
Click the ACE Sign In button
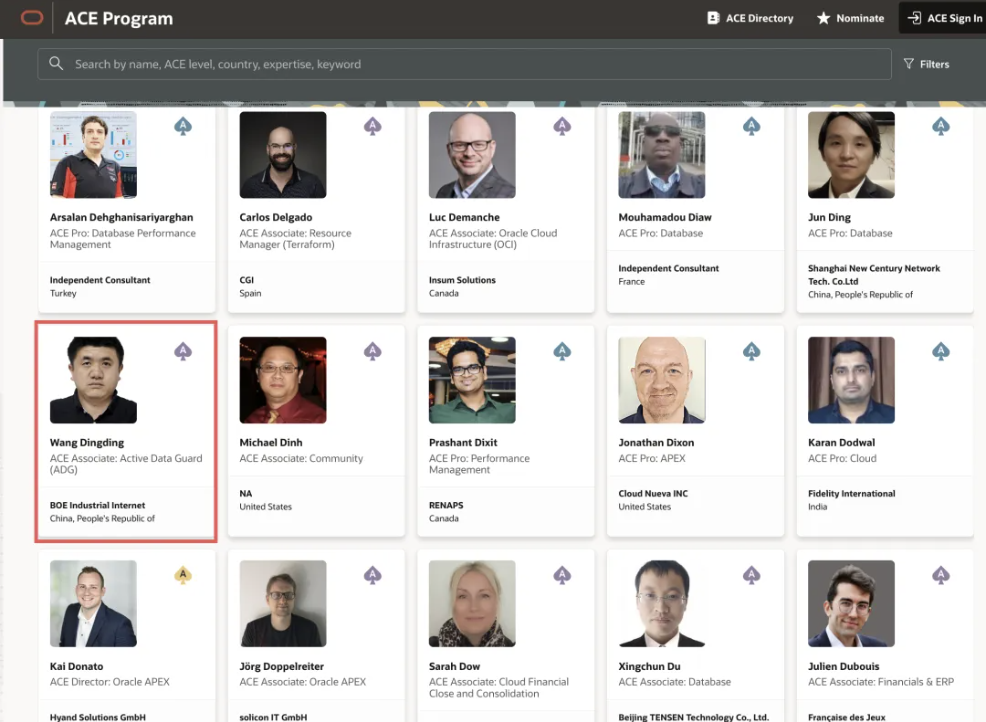(944, 18)
